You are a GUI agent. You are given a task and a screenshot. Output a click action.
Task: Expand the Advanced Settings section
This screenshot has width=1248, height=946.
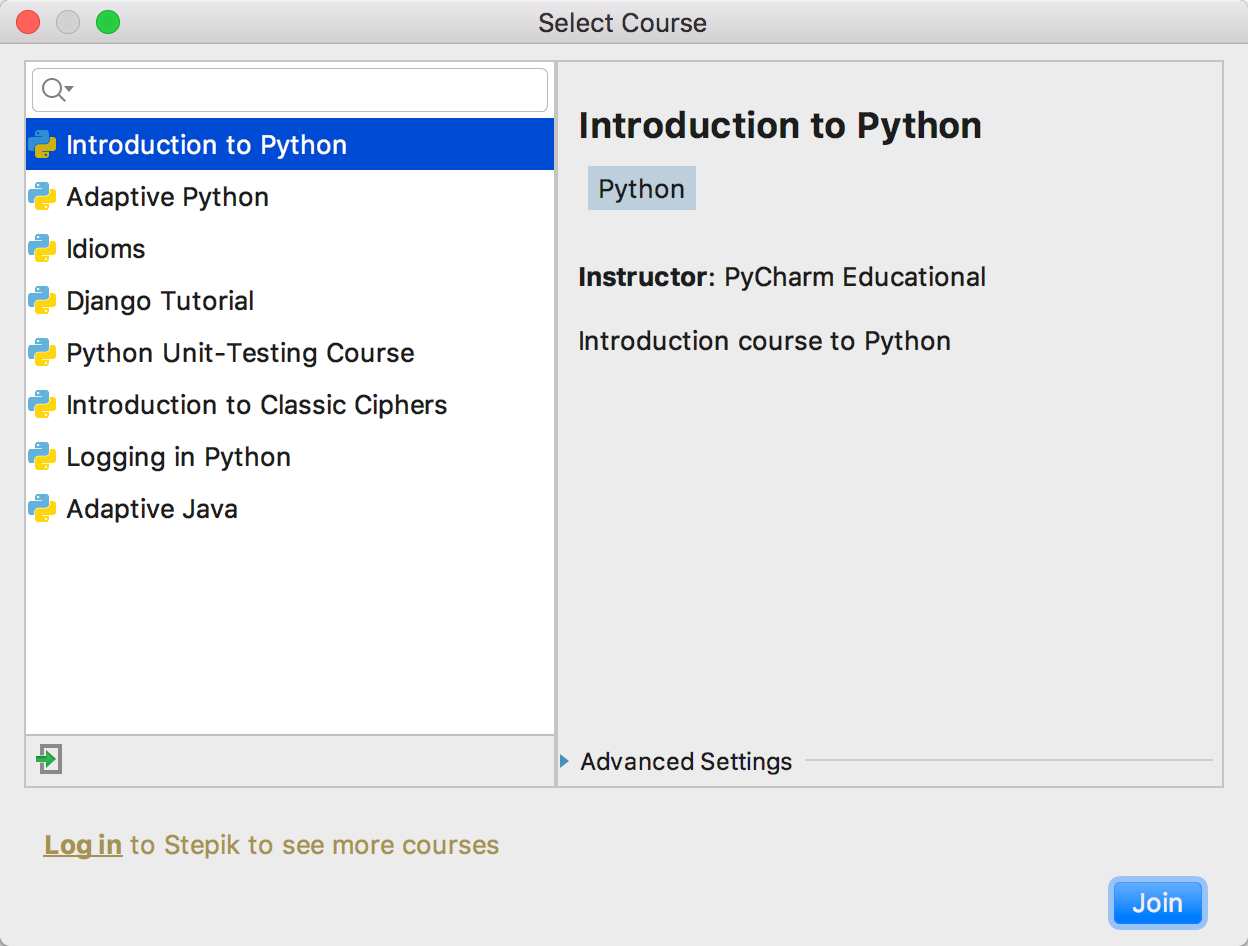(566, 762)
